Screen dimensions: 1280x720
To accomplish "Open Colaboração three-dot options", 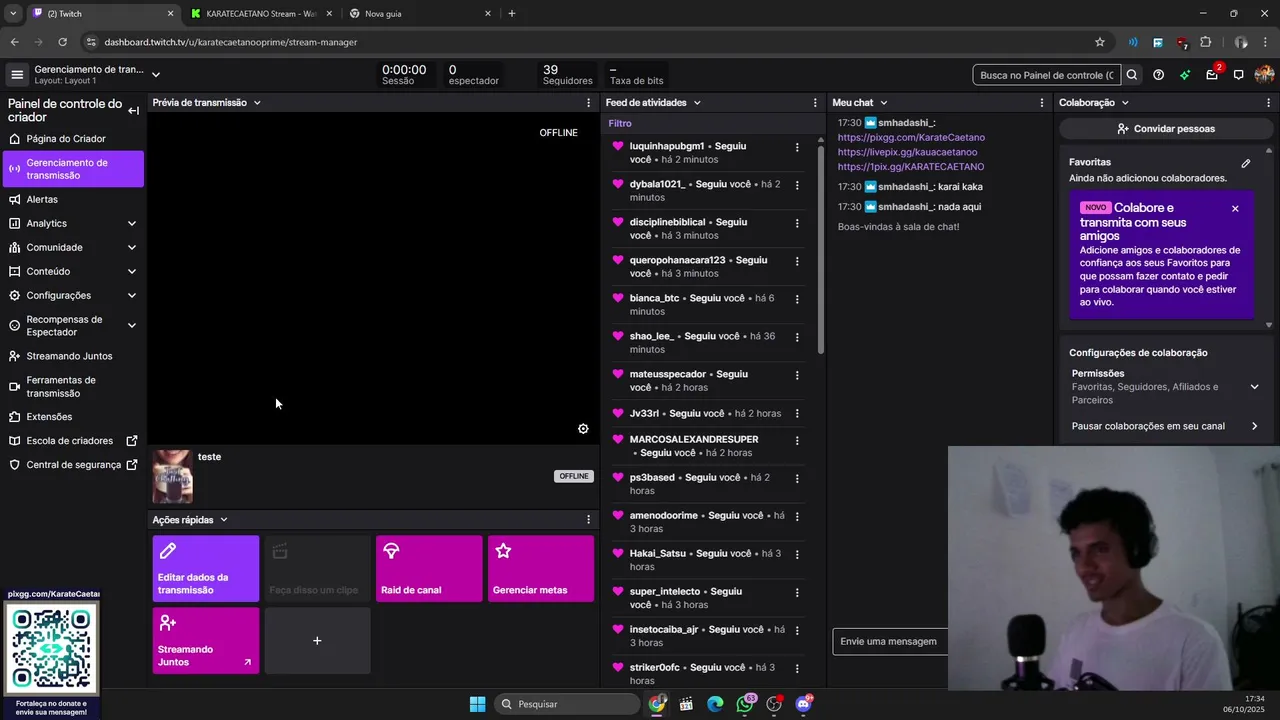I will point(1268,103).
